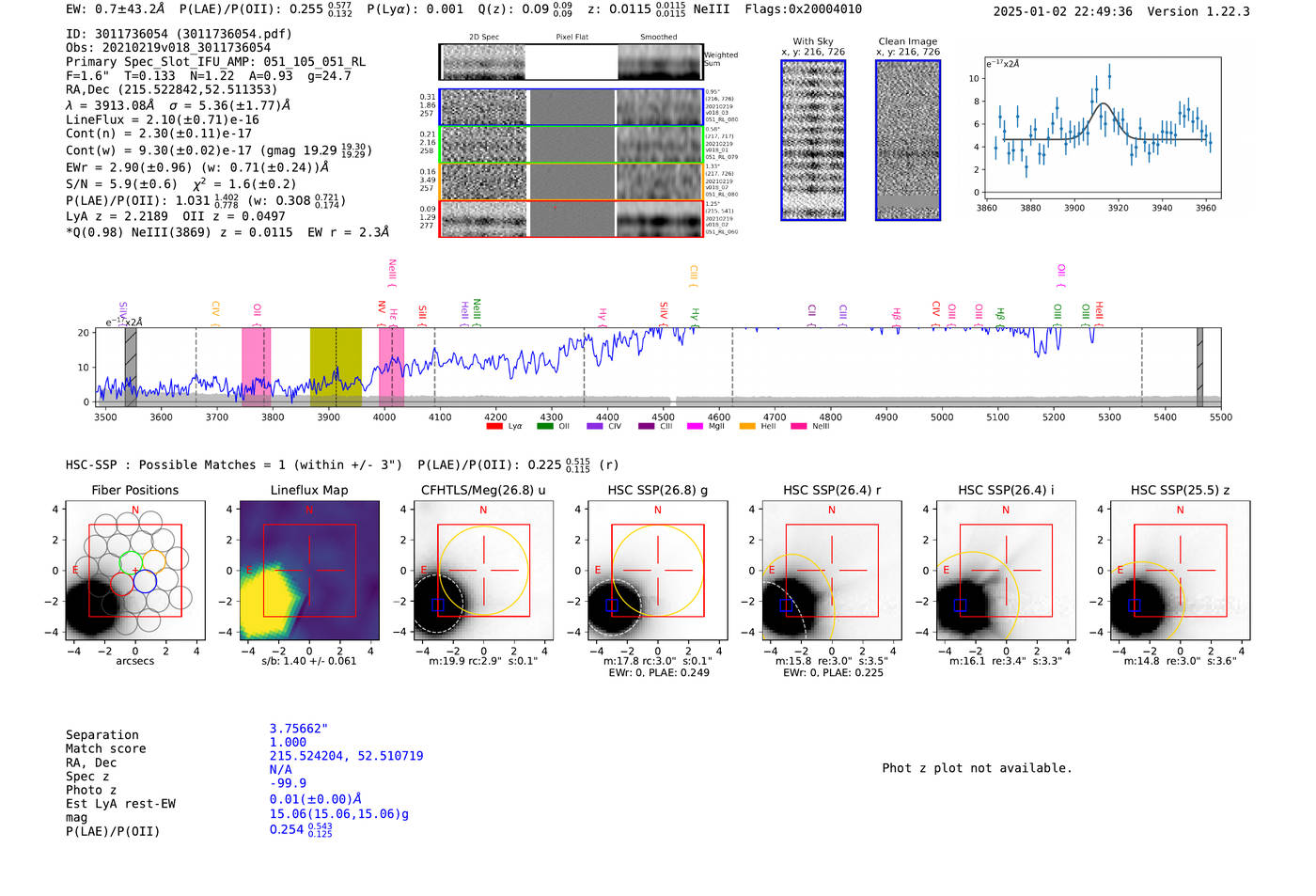This screenshot has width=1316, height=896.
Task: Click the Cont(n) = 2.30(±0.11)e-17 line
Action: pyautogui.click(x=159, y=134)
